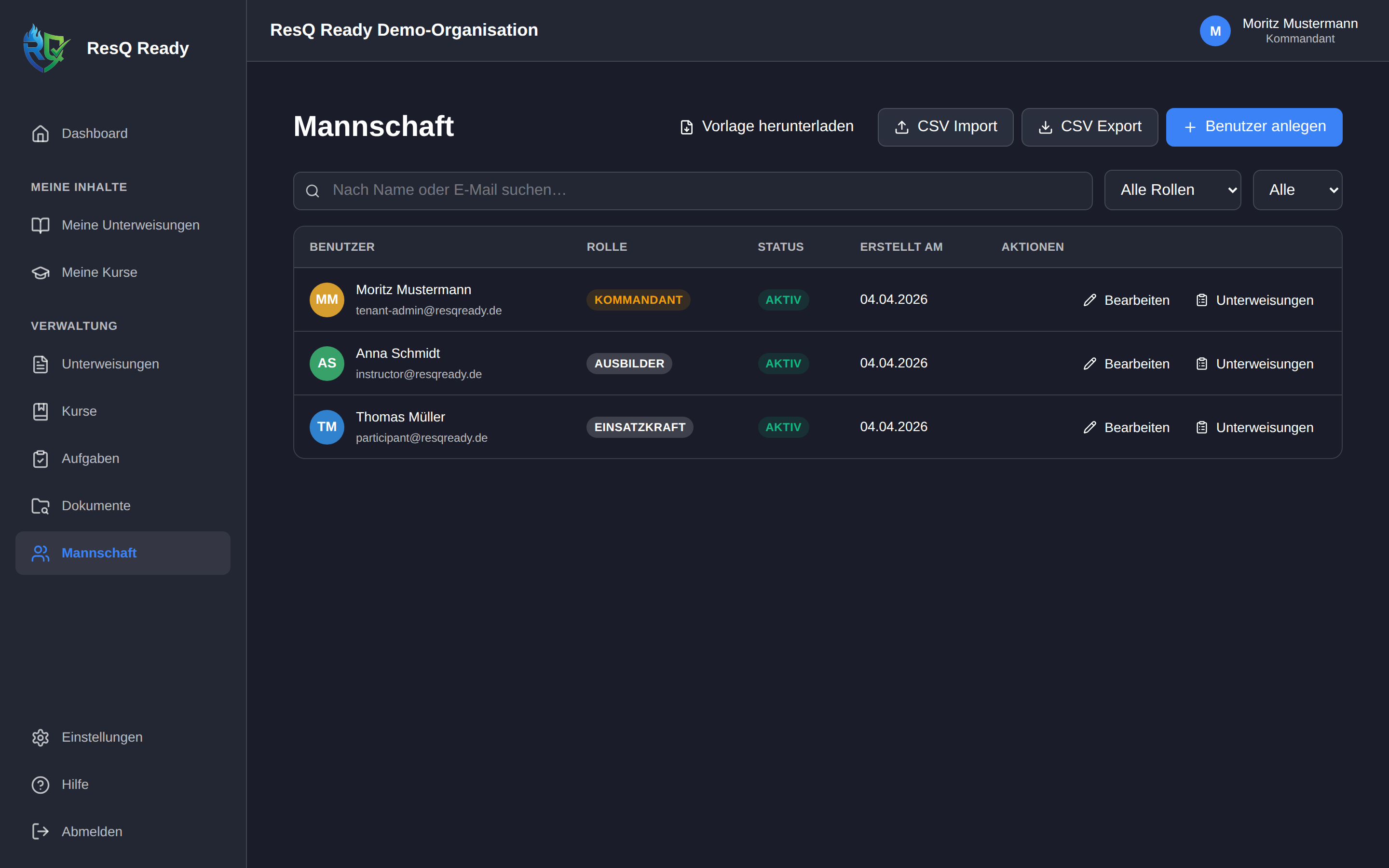Click the search magnifier in the search bar

coord(313,190)
